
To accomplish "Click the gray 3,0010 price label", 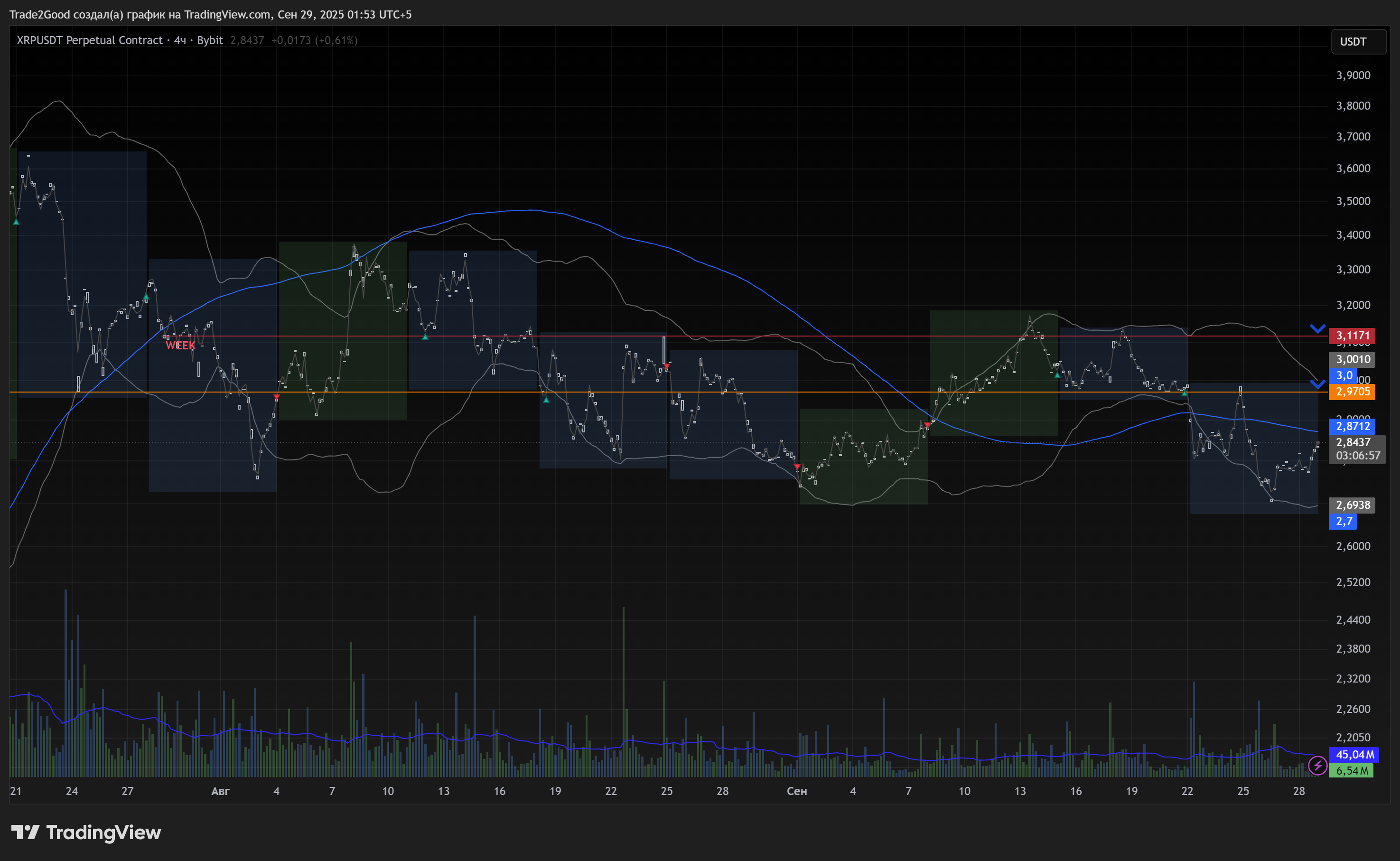I will pos(1352,359).
